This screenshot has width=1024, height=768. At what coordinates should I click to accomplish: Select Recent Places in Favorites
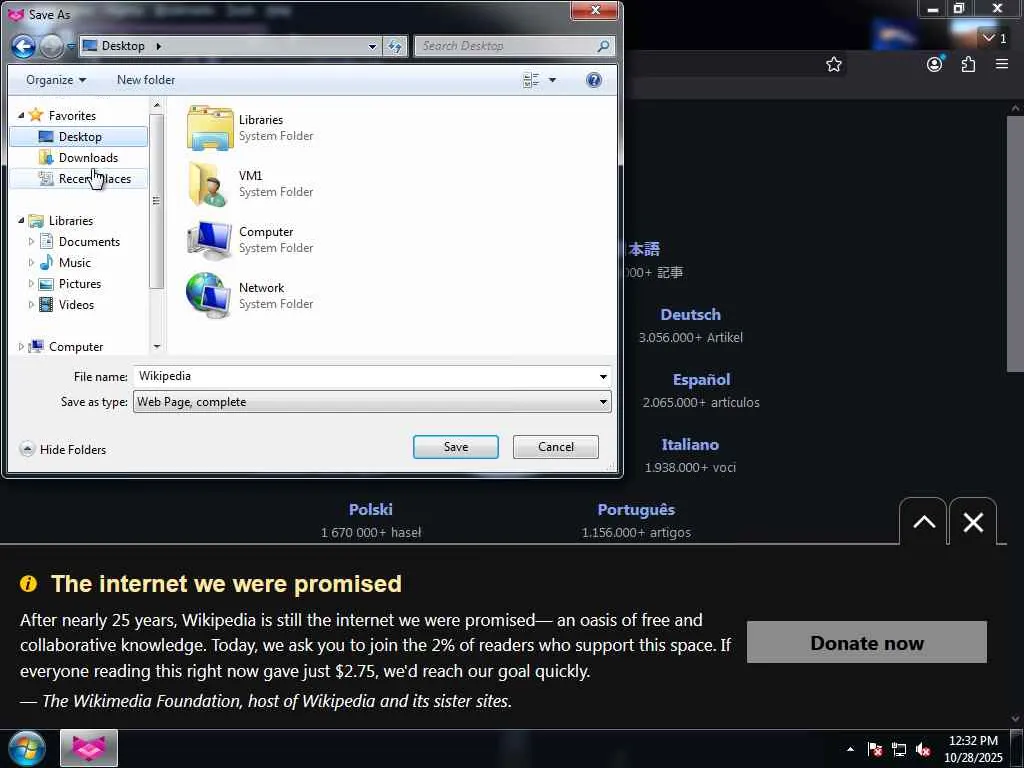[x=79, y=178]
